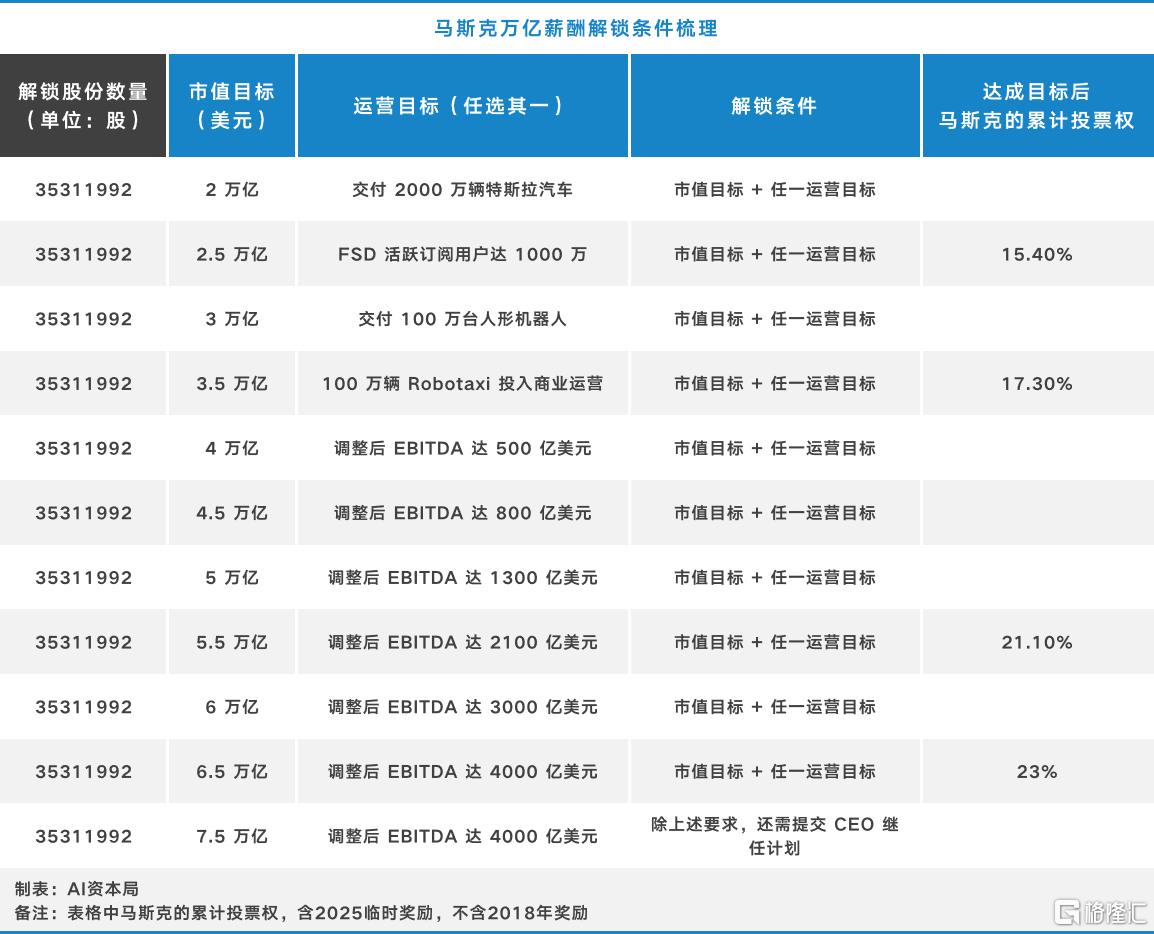The height and width of the screenshot is (934, 1154).
Task: Click the 交付 100 万台人形机器人 cell
Action: pos(463,319)
